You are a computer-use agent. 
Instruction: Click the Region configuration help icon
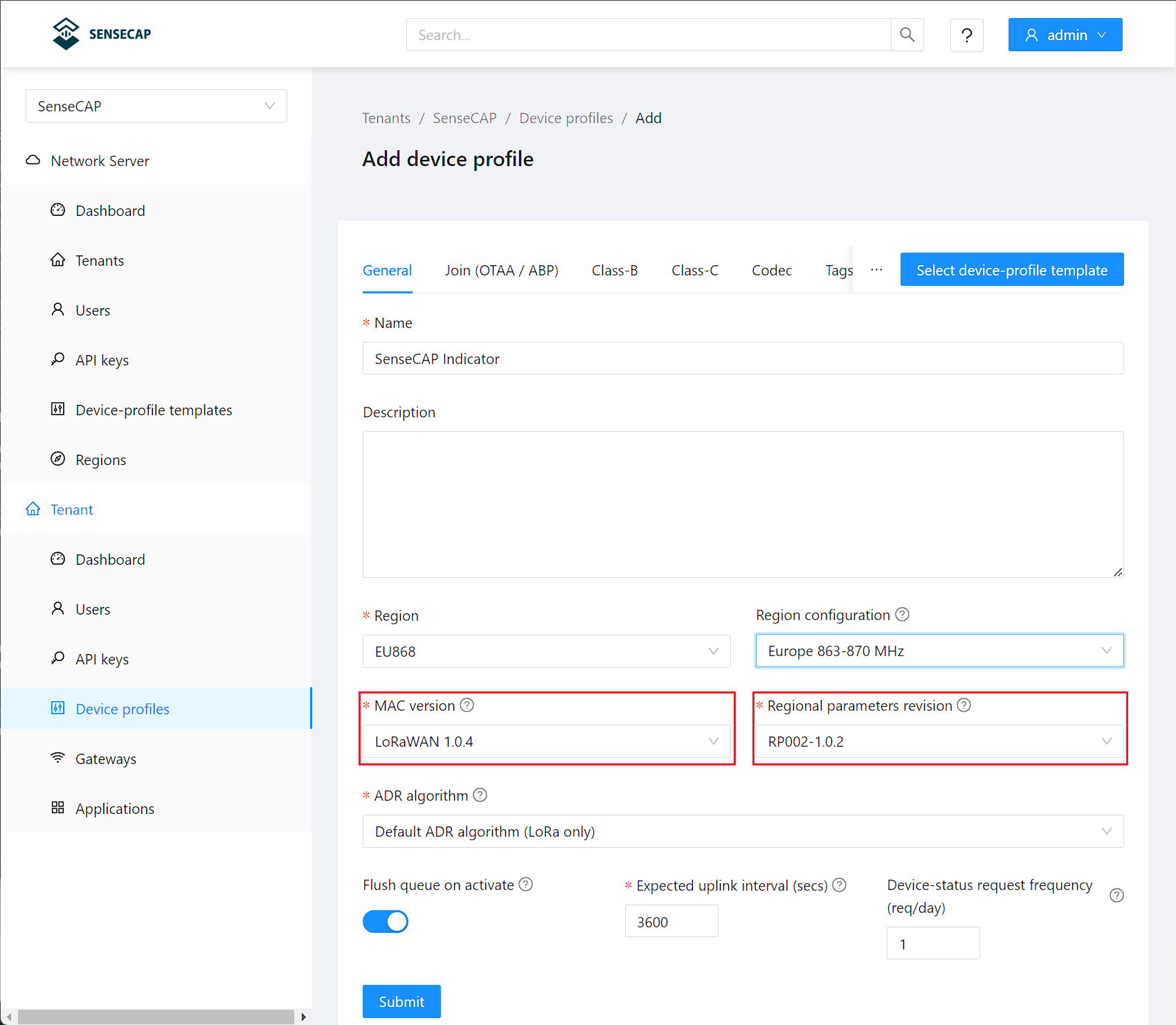click(902, 615)
